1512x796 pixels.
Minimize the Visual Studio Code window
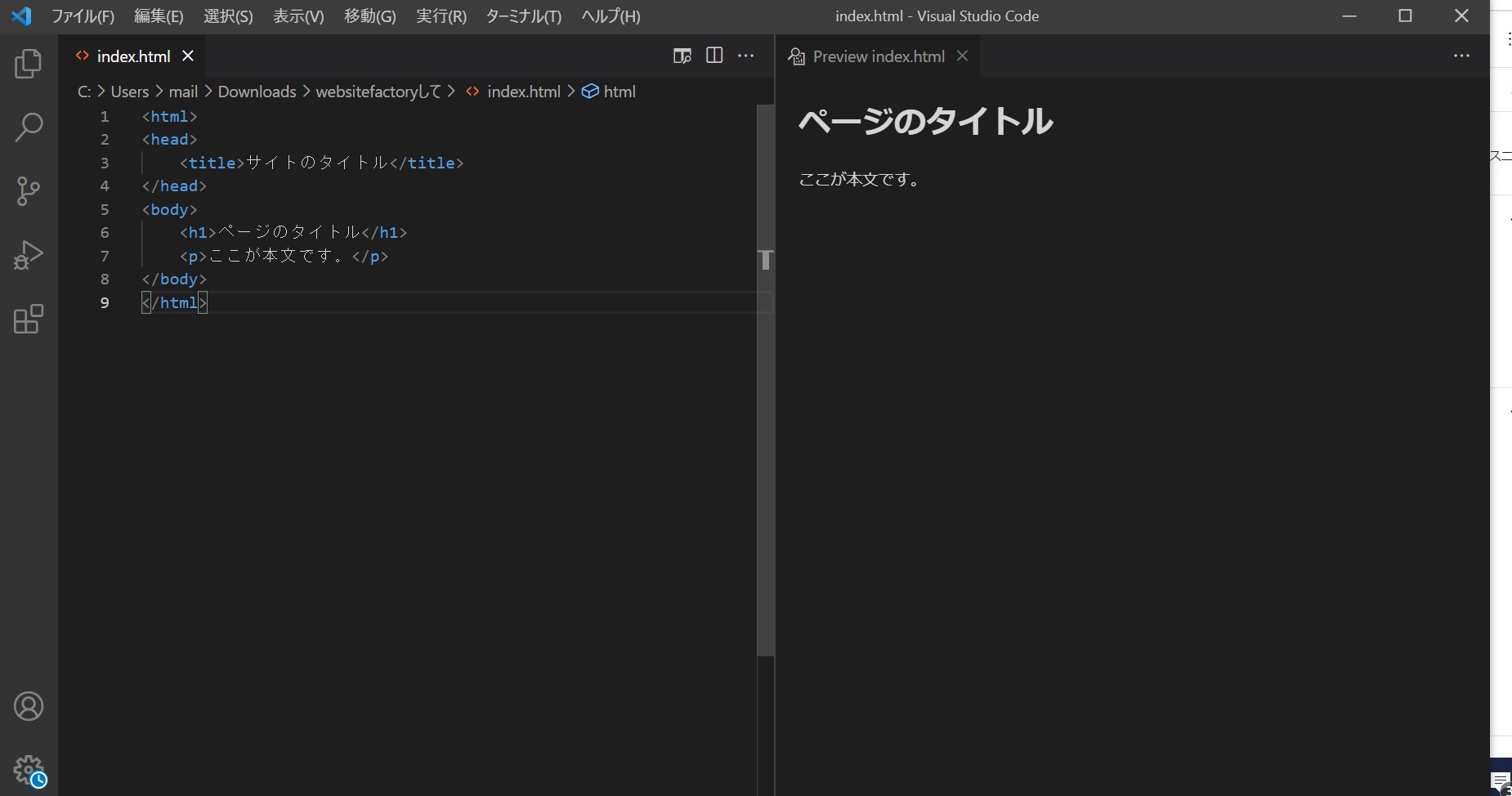[1349, 16]
